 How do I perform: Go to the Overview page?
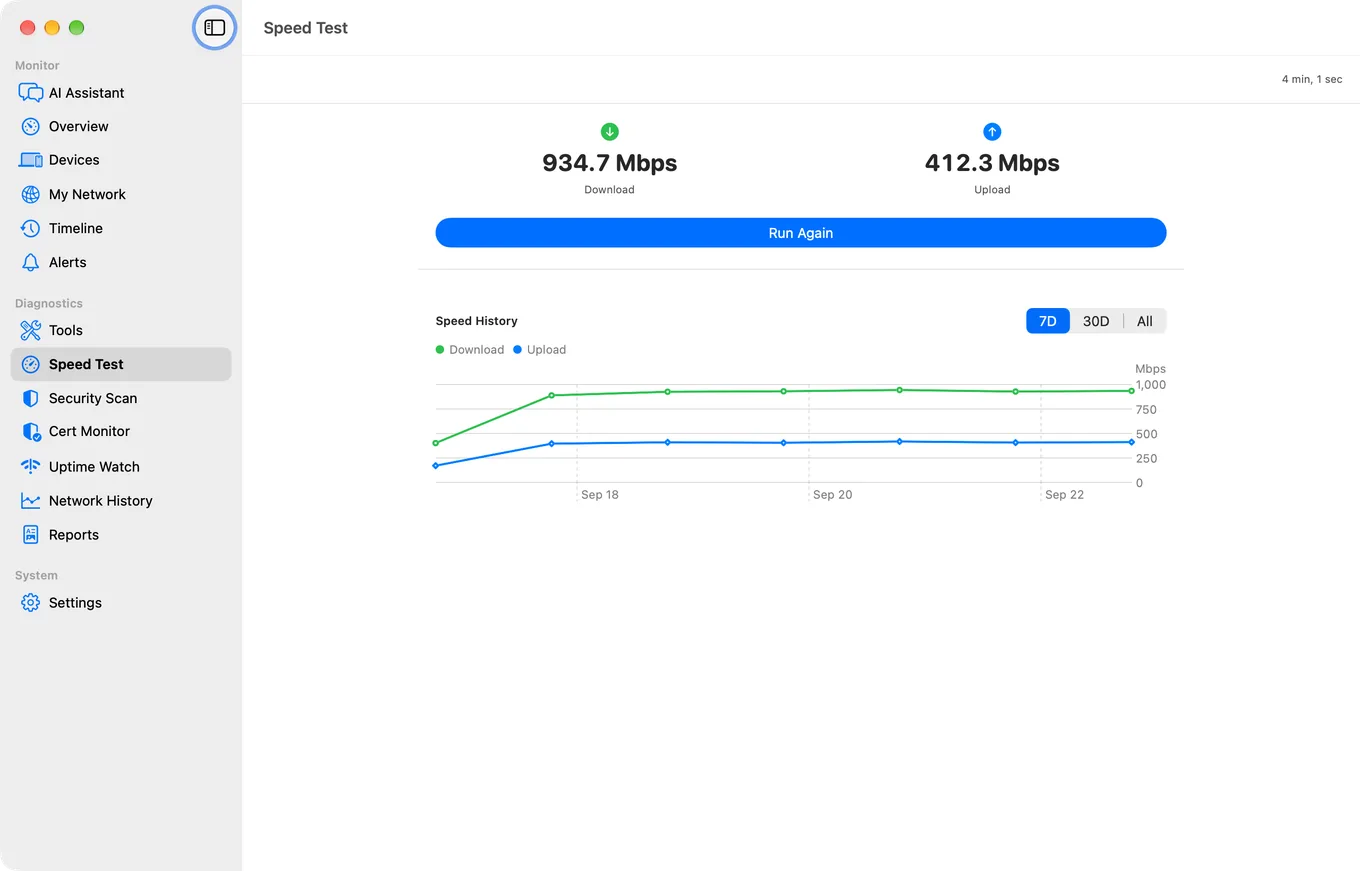pos(121,126)
